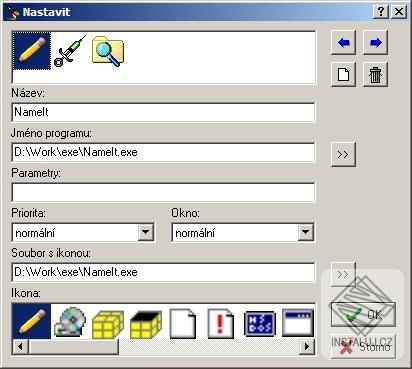Click the icon list horizontal scrollbar thumb
The width and height of the screenshot is (412, 369).
tap(74, 347)
